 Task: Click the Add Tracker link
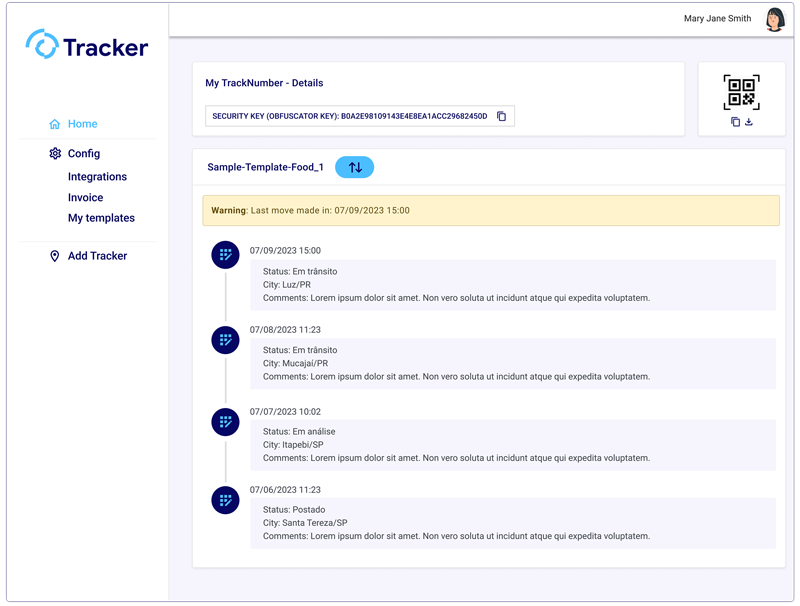coord(97,256)
